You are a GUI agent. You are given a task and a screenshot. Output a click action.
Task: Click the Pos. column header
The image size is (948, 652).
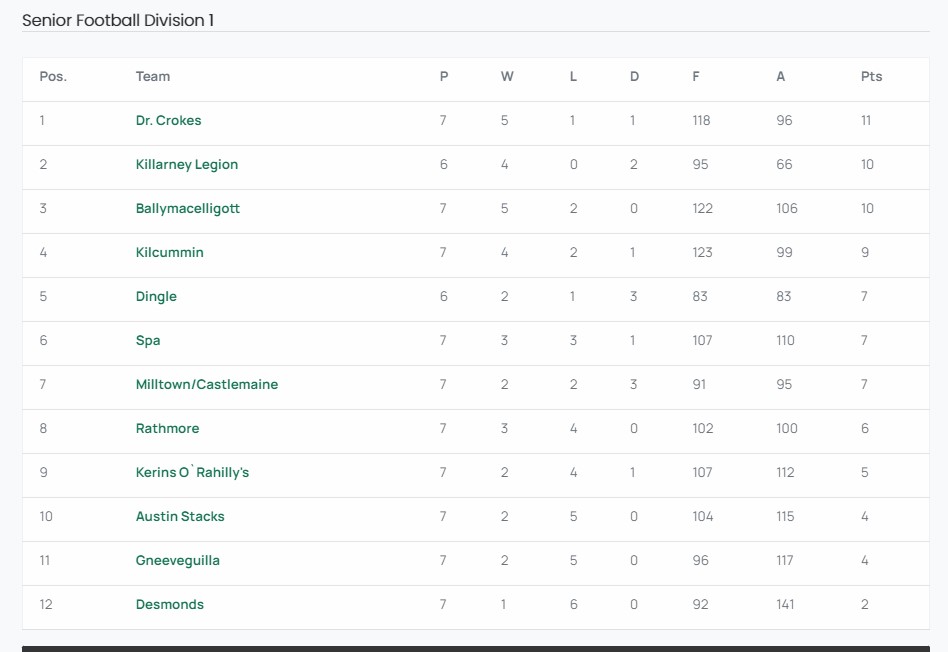pyautogui.click(x=53, y=76)
